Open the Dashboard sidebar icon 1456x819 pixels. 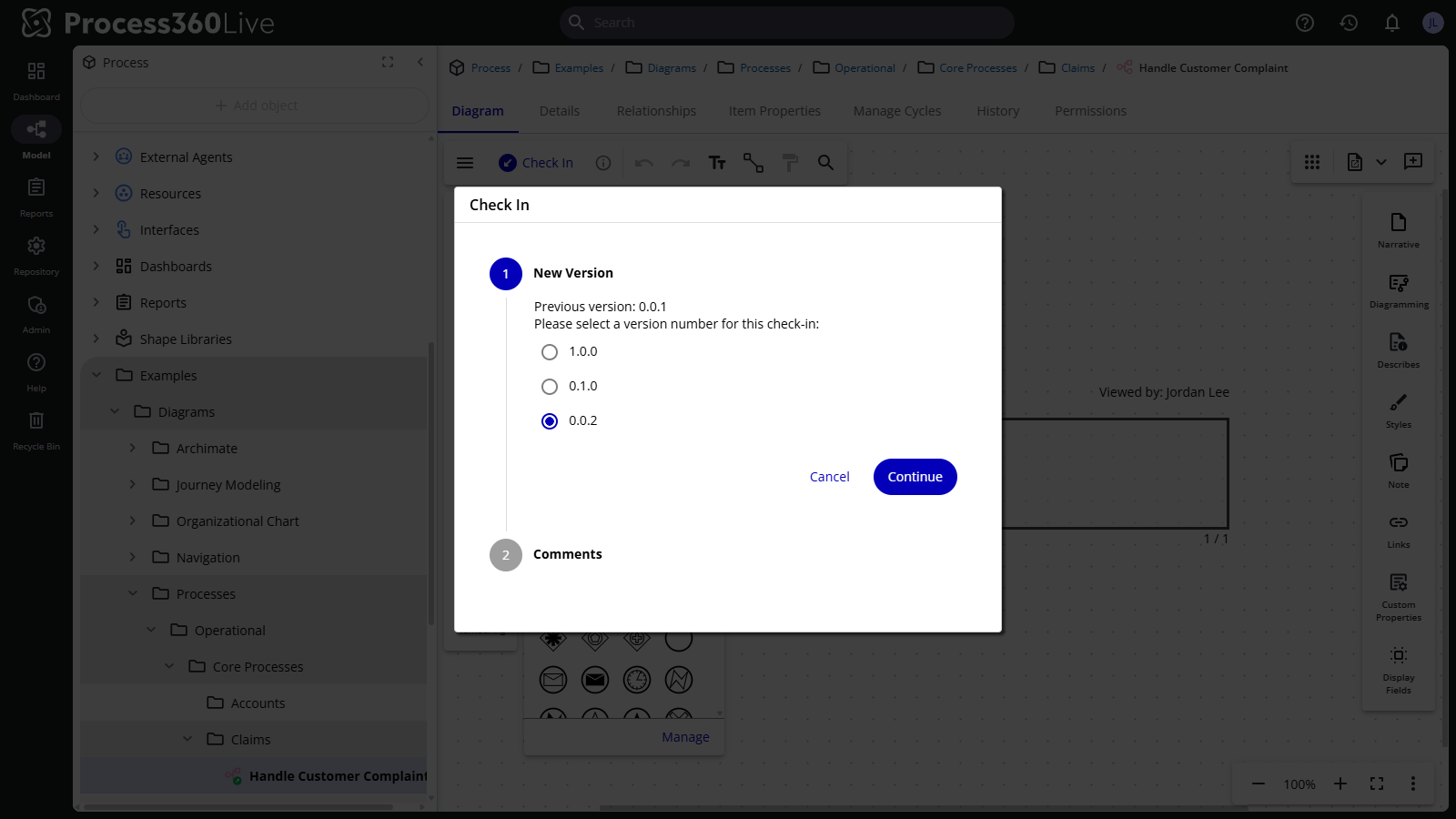(x=36, y=80)
